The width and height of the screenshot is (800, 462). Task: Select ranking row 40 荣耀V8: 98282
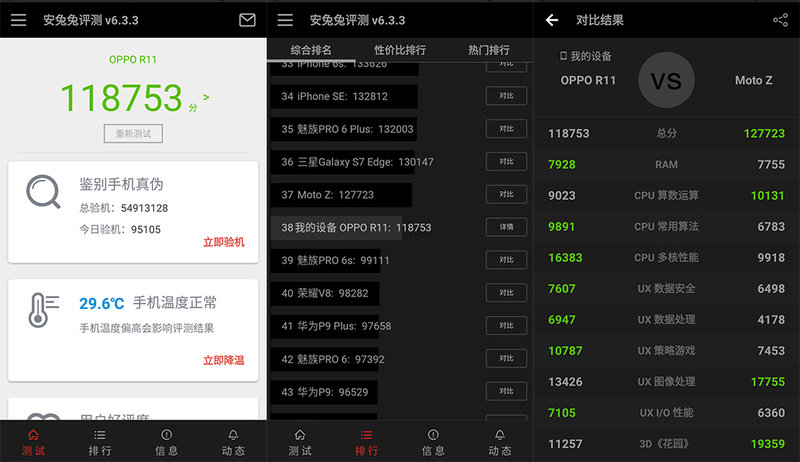click(x=325, y=293)
